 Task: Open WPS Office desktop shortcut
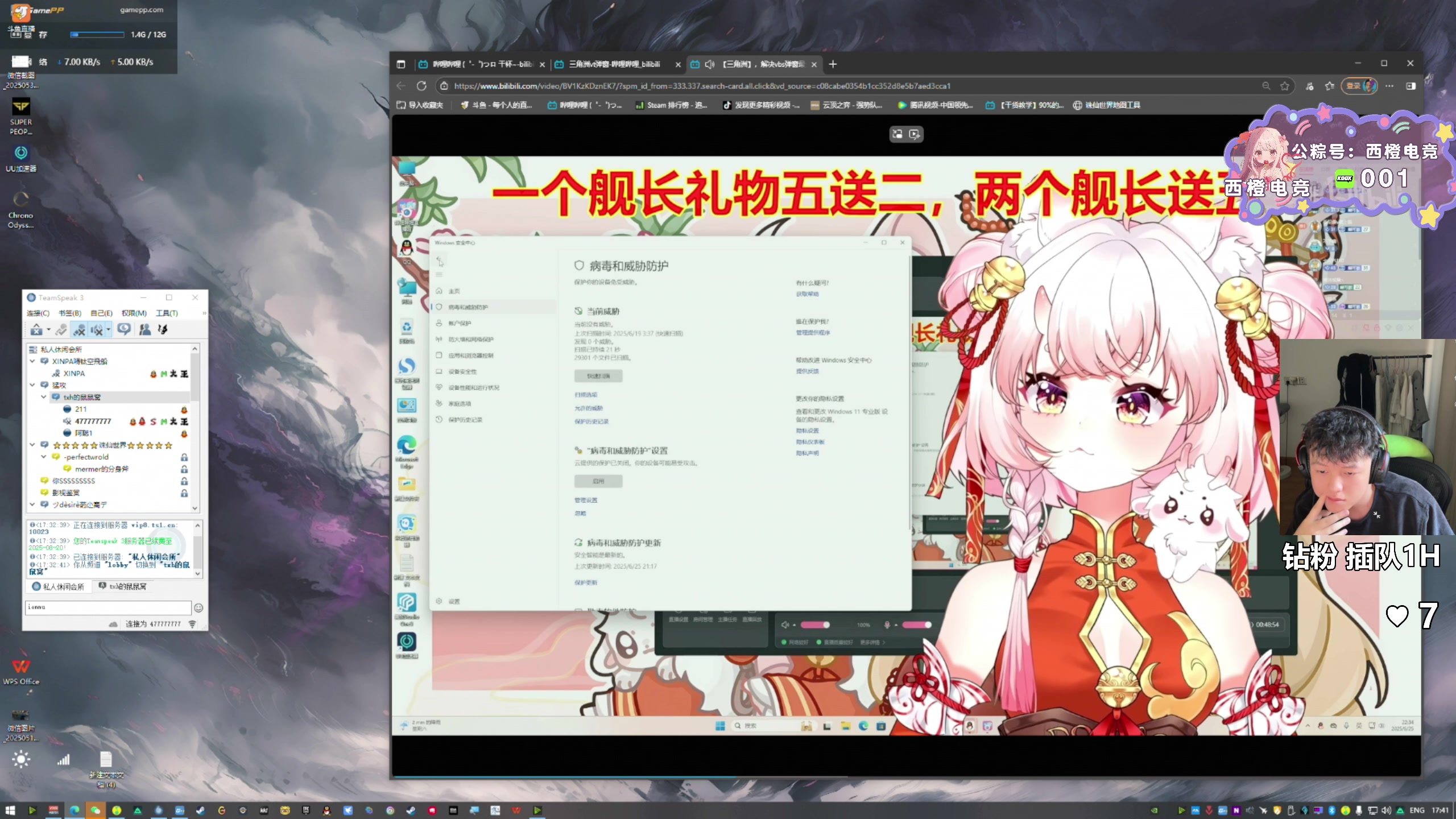pos(21,672)
